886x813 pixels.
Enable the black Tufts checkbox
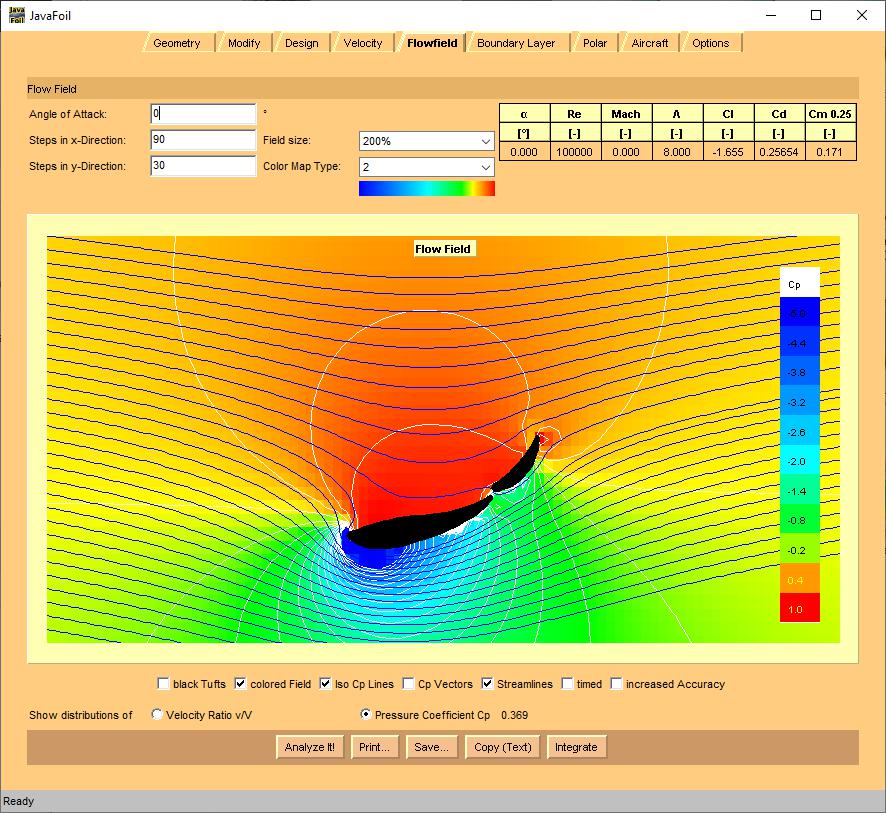click(163, 684)
